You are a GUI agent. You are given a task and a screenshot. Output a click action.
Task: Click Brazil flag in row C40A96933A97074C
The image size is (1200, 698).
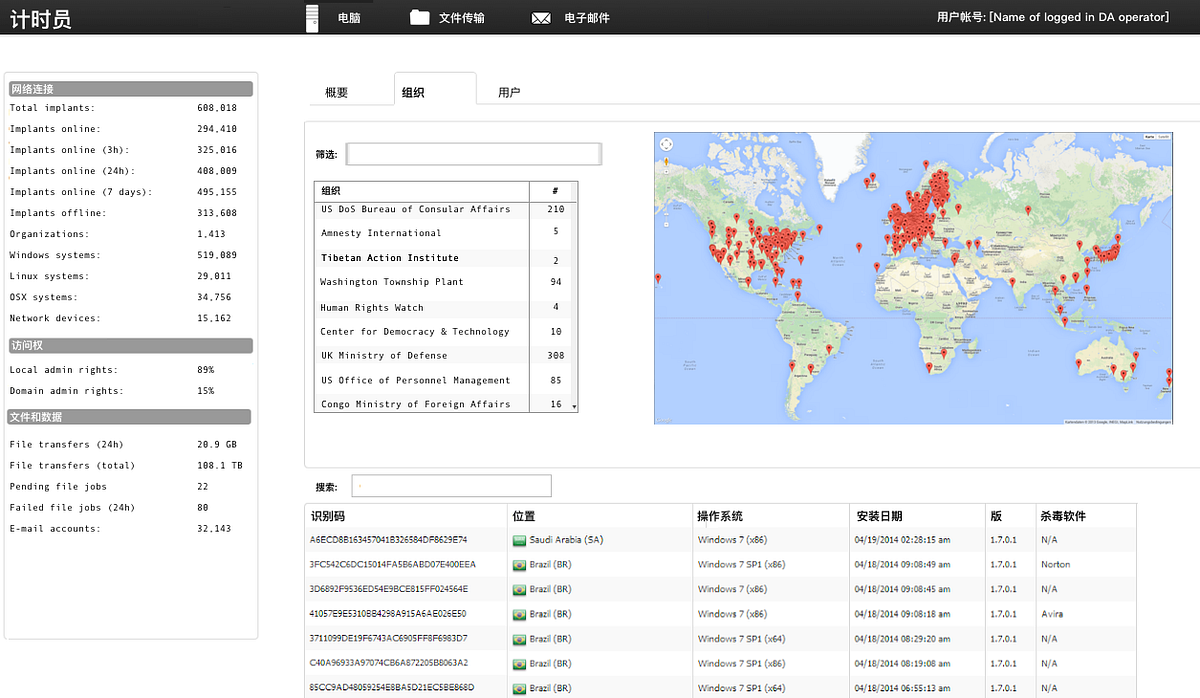(x=519, y=663)
